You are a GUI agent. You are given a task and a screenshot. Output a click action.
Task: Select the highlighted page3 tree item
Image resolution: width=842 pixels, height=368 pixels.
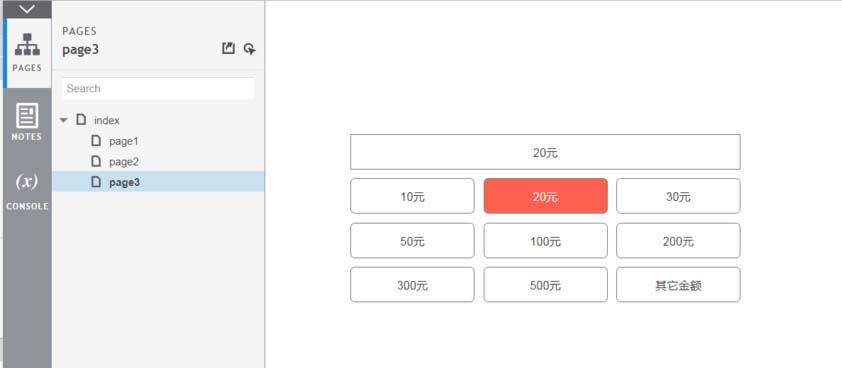(158, 182)
